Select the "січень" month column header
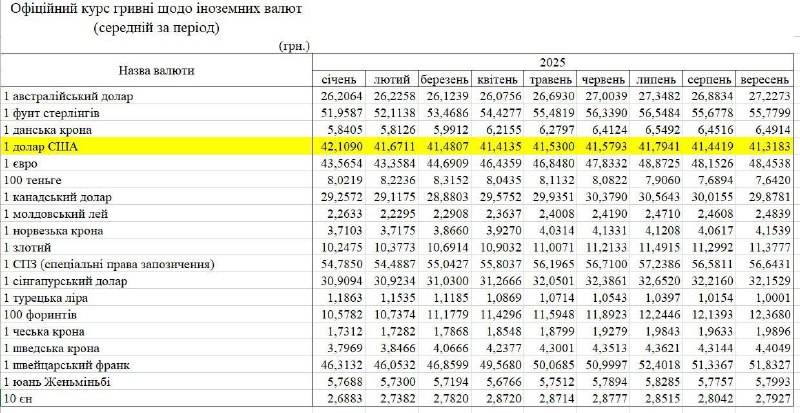Screen dimensions: 800x413 click(x=343, y=79)
